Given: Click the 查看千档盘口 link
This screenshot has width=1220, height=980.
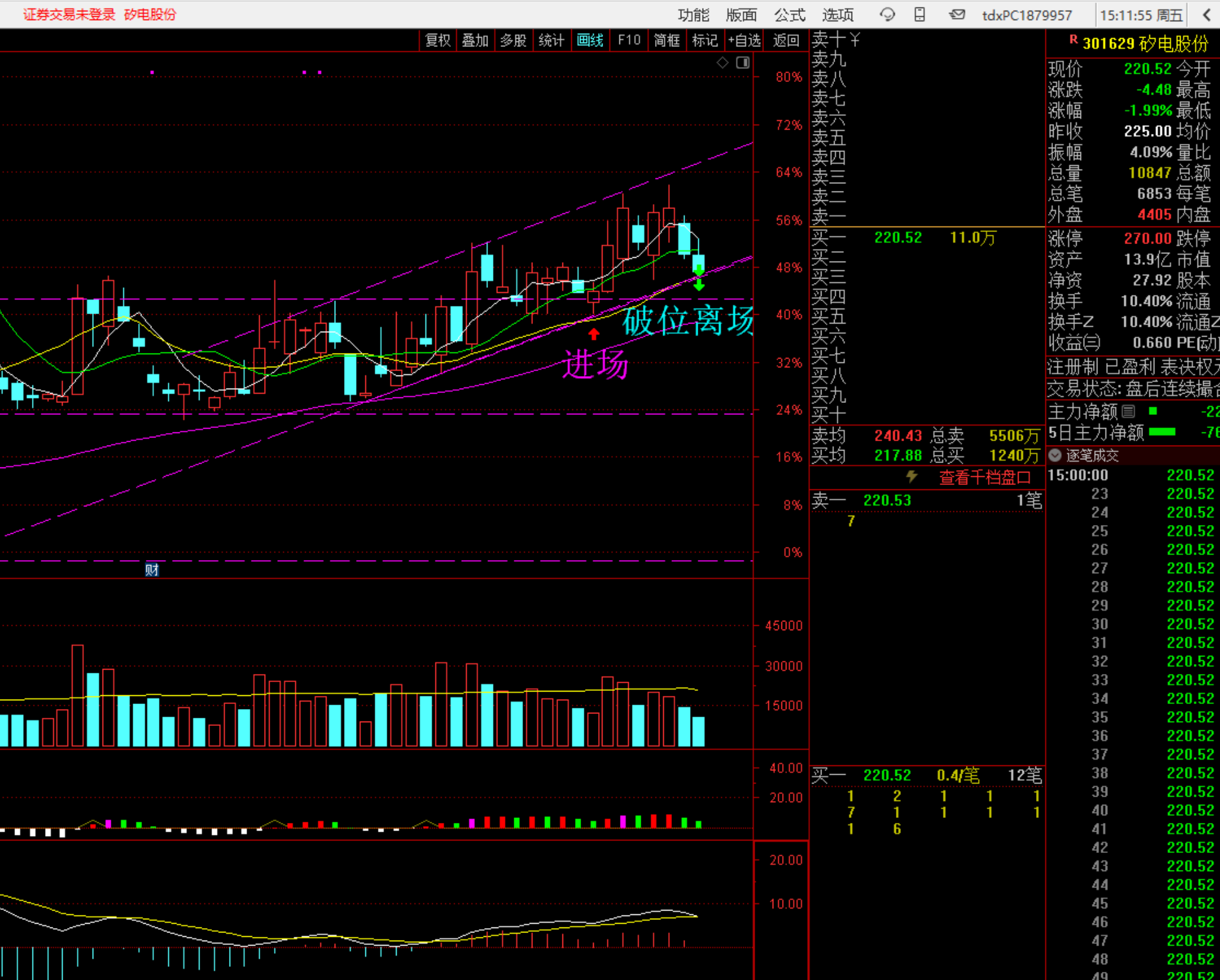Looking at the screenshot, I should (984, 477).
